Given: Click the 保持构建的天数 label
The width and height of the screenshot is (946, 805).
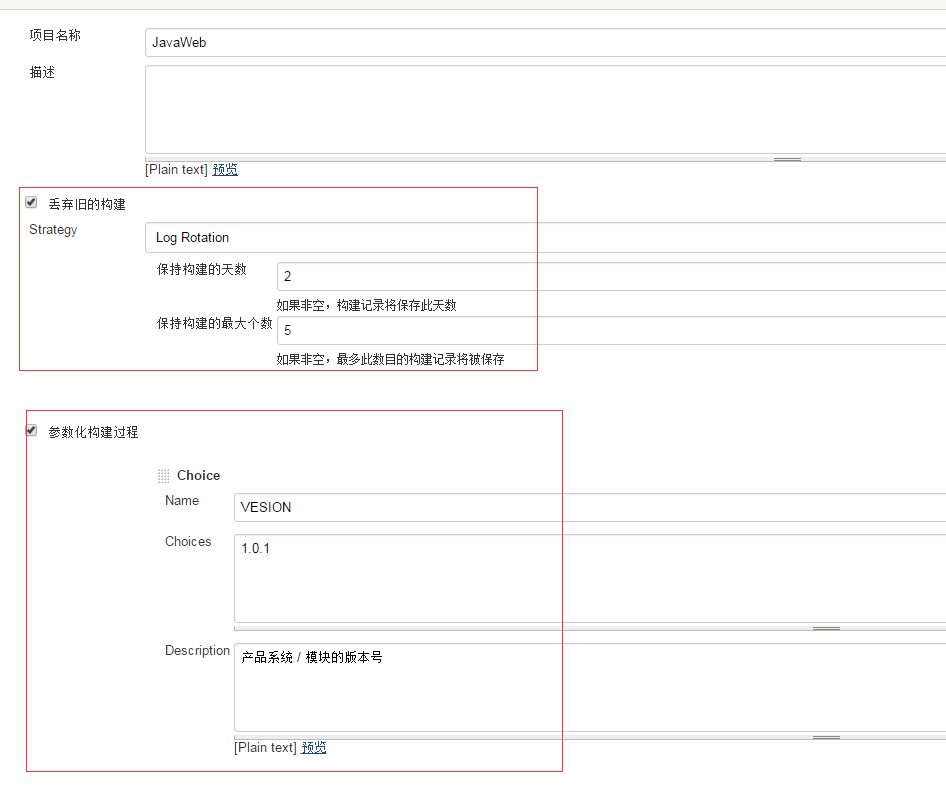Looking at the screenshot, I should (x=202, y=269).
